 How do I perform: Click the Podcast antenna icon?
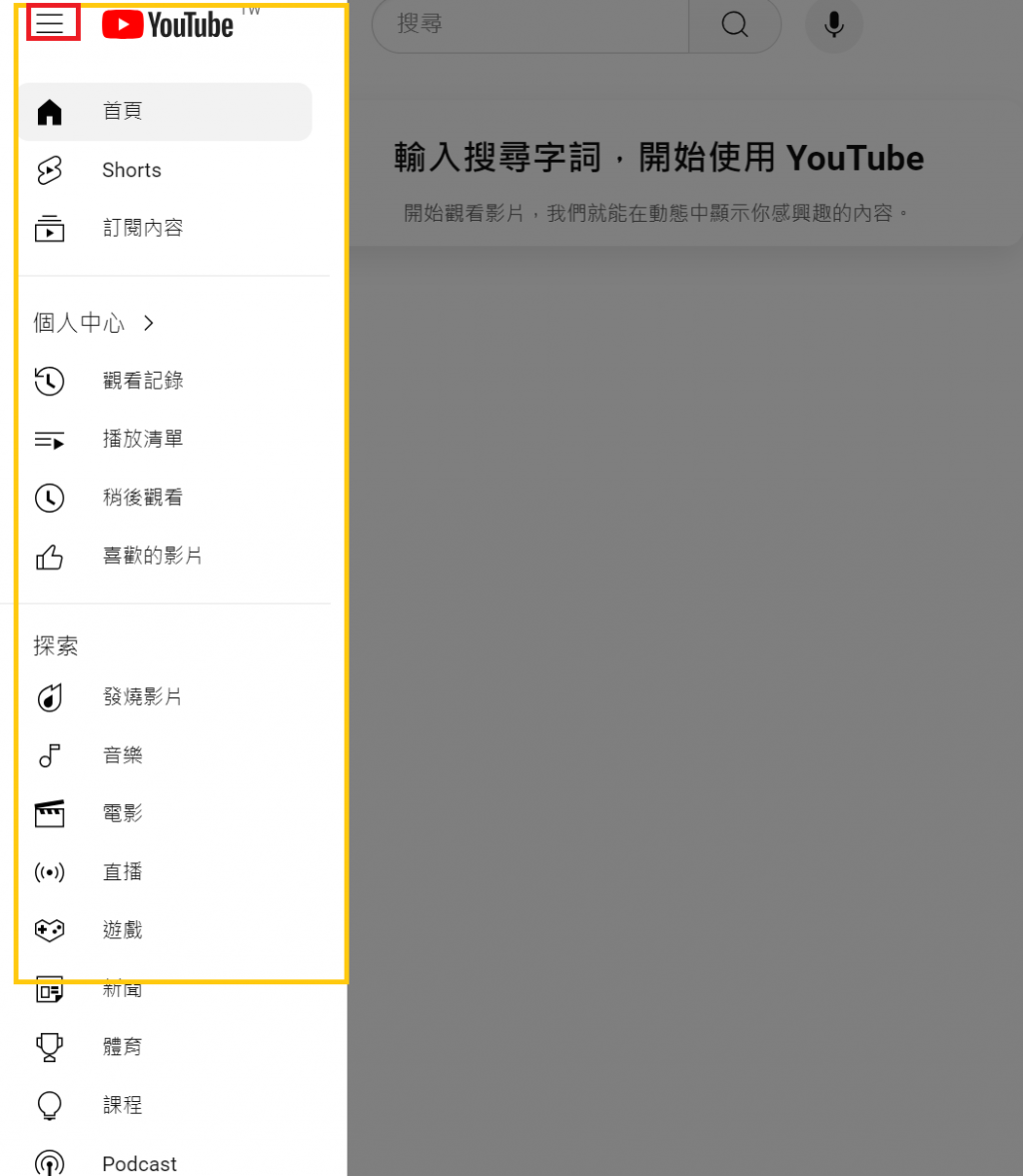50,1163
